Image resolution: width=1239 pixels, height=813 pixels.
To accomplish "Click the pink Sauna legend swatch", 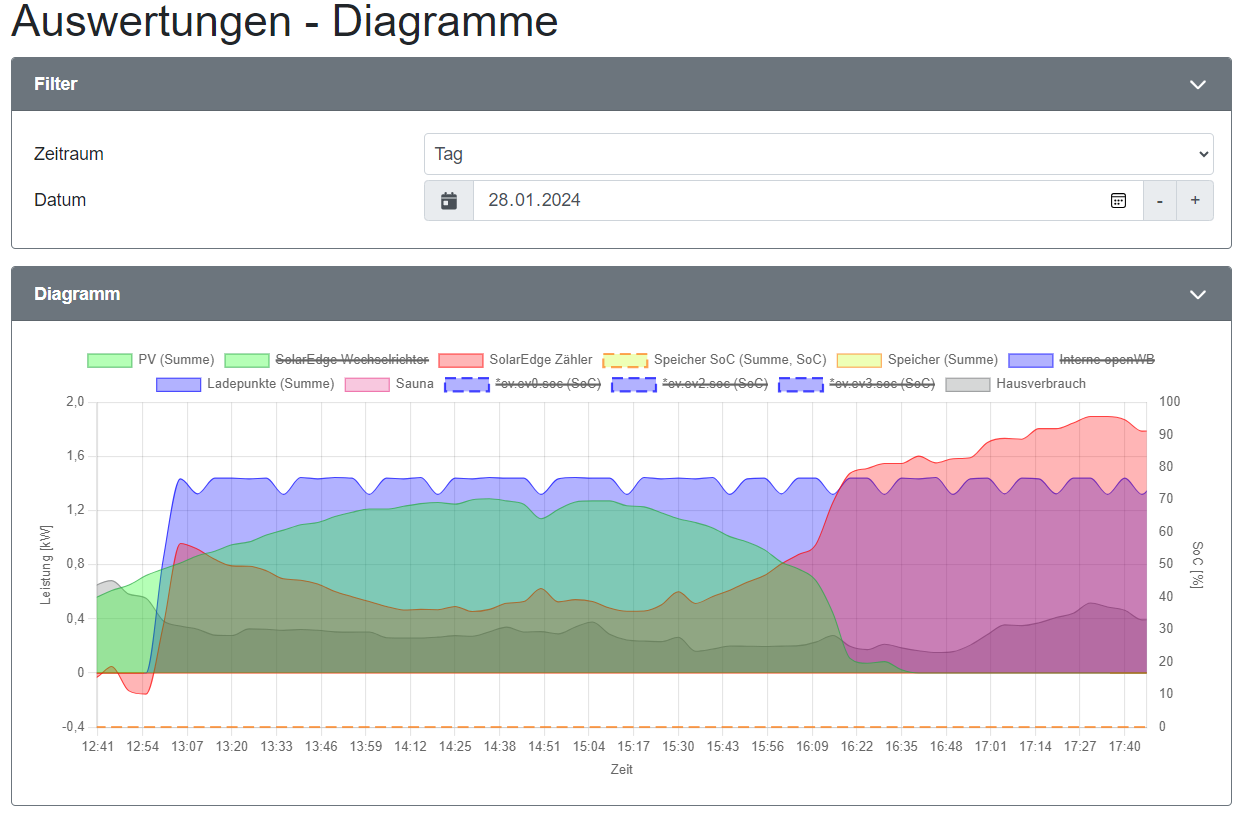I will pos(366,384).
